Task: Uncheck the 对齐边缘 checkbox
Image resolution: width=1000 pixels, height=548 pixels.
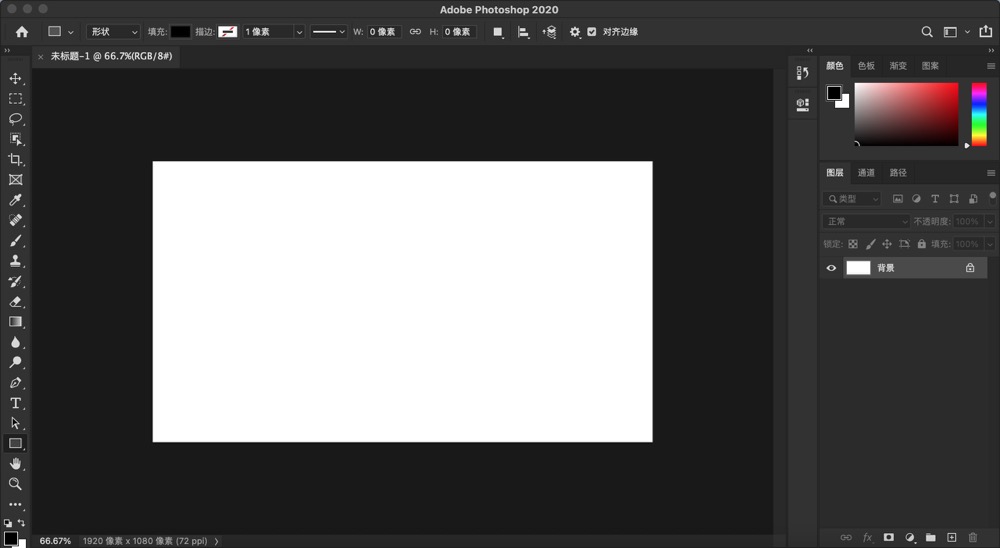Action: click(592, 32)
